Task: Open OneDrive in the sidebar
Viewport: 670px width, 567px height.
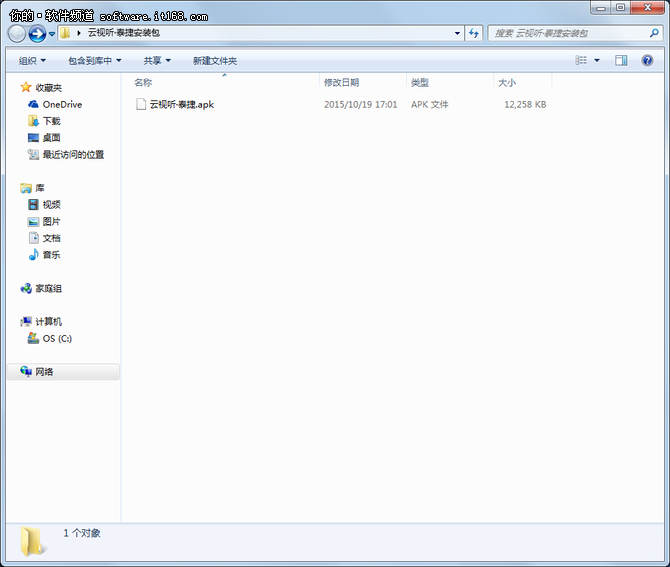Action: 62,104
